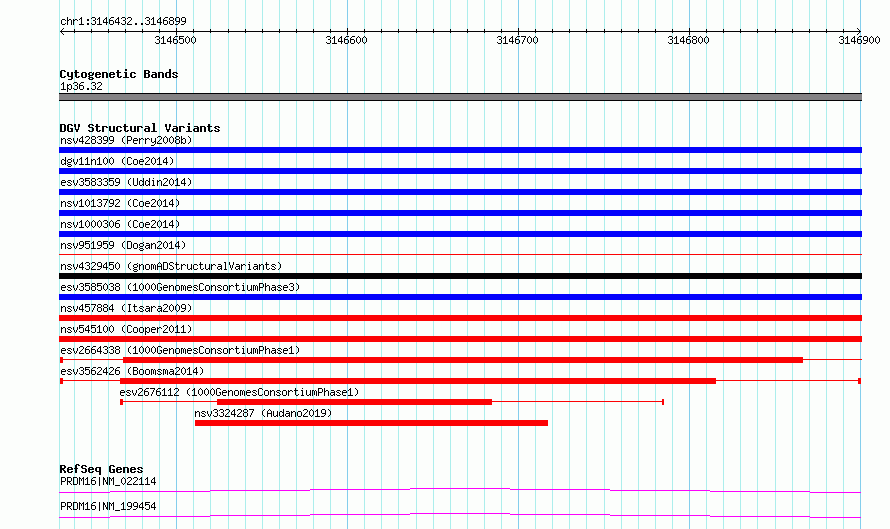890x529 pixels.
Task: Select the nsv428399 blue variant bar
Action: pos(460,150)
